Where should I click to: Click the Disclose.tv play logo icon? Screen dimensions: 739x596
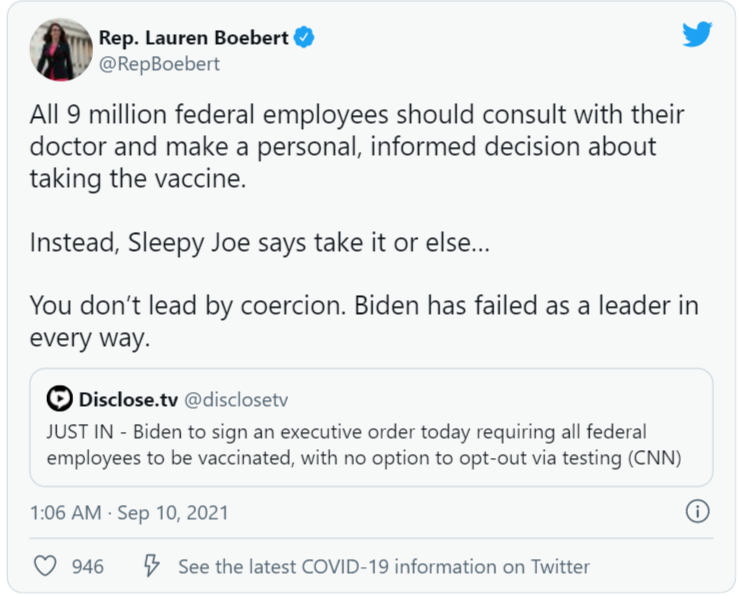tap(59, 400)
